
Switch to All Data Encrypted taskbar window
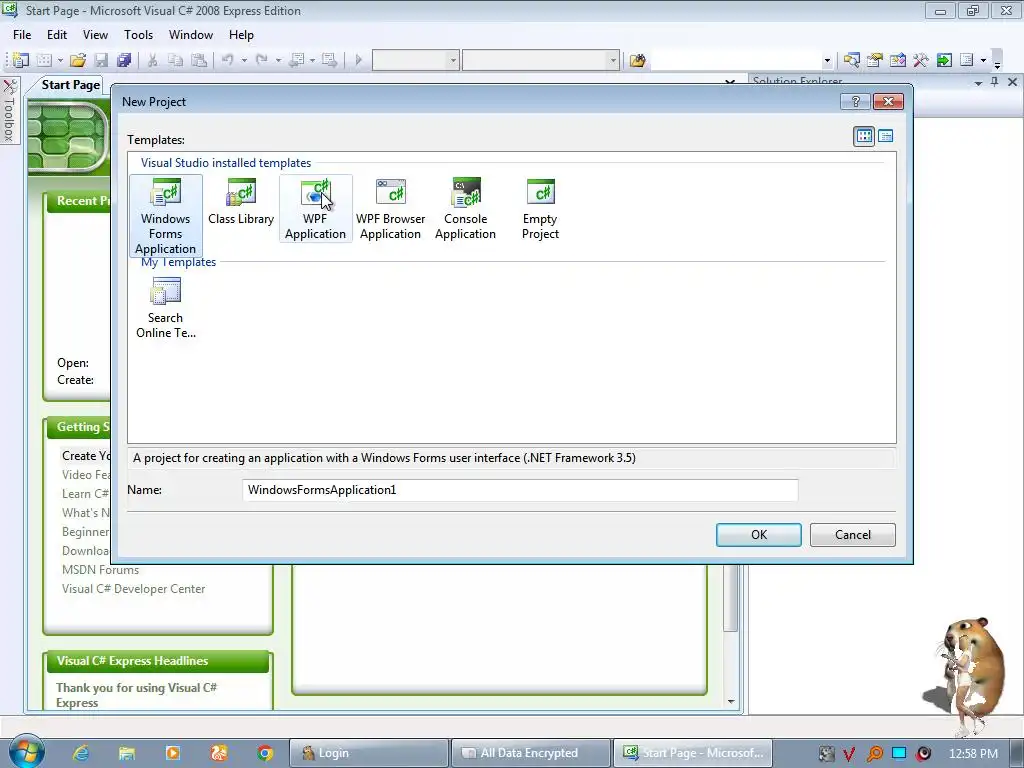530,753
